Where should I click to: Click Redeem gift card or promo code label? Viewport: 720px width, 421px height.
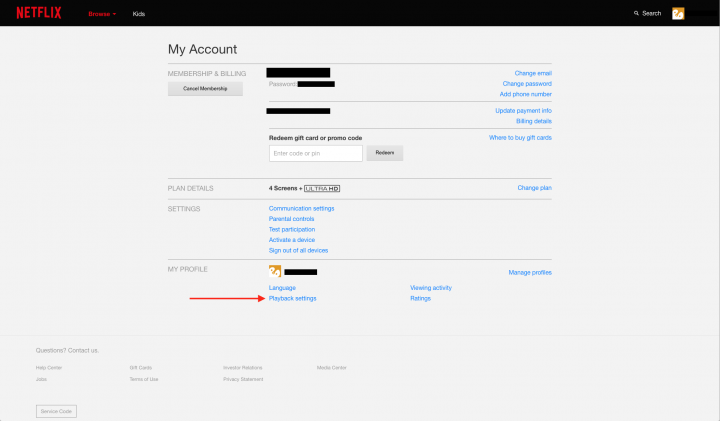click(x=315, y=138)
